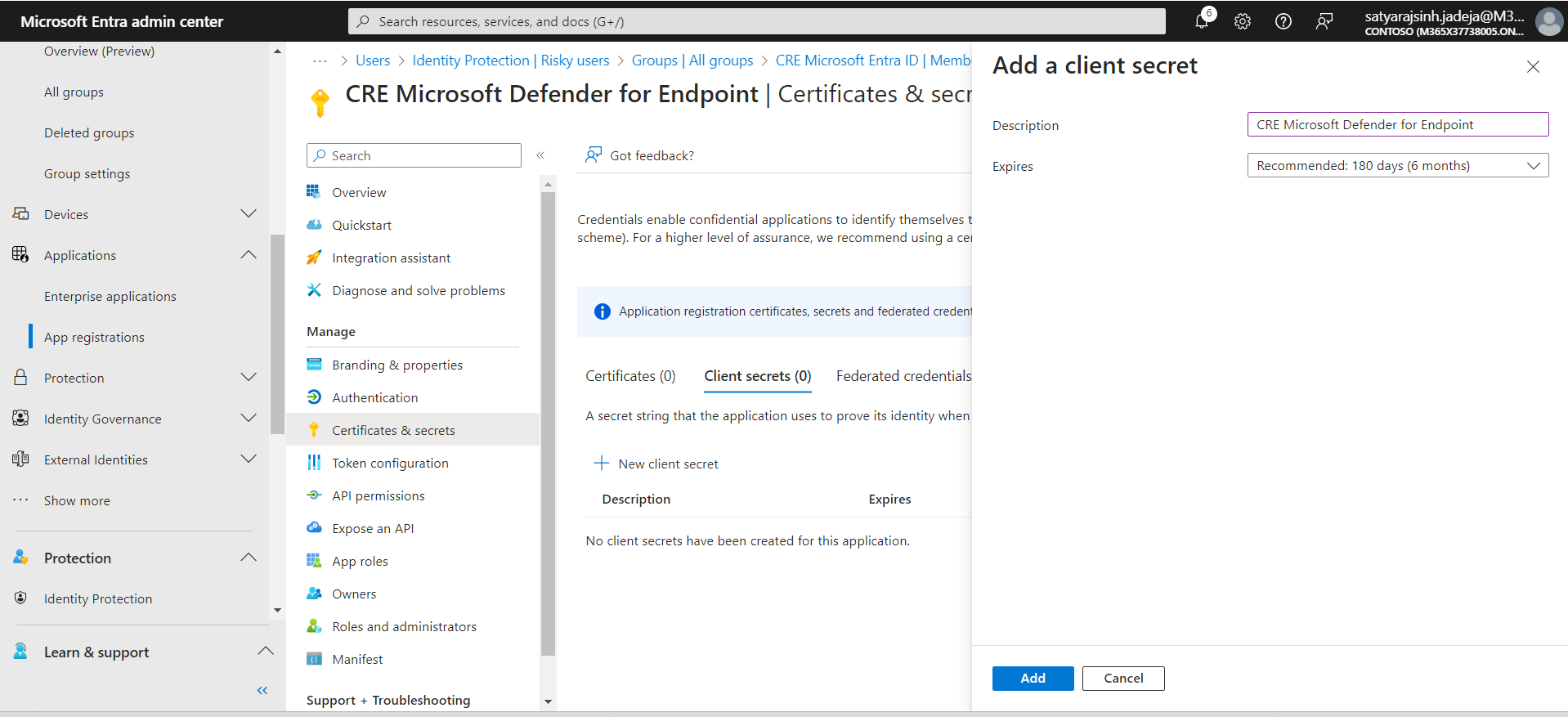Click the Applications icon in left navigation

click(21, 255)
